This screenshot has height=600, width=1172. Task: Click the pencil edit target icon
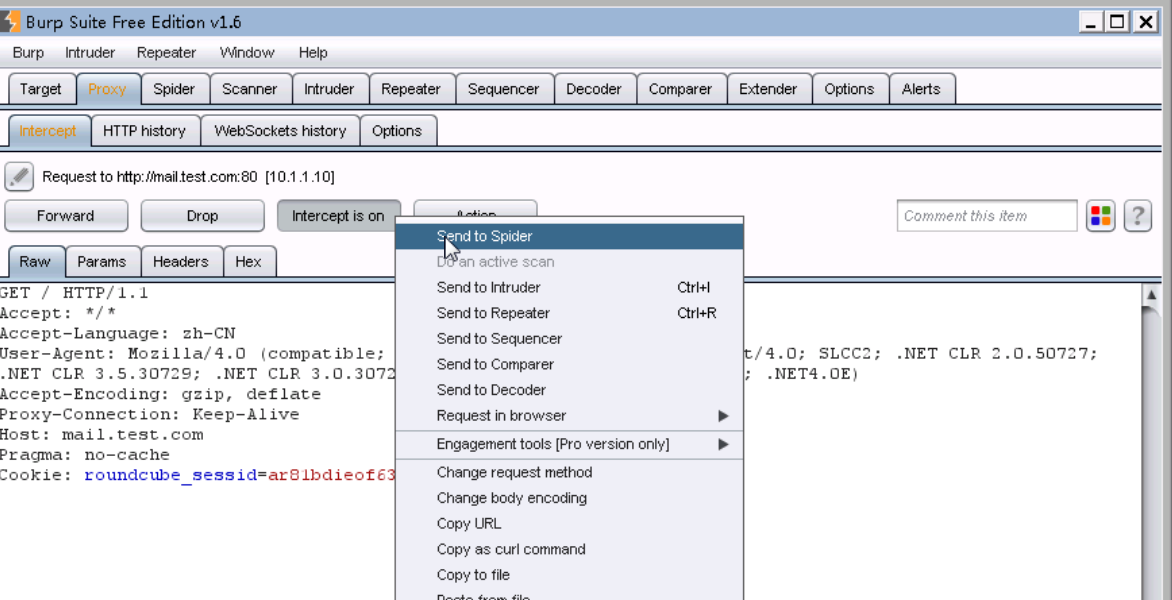(19, 177)
